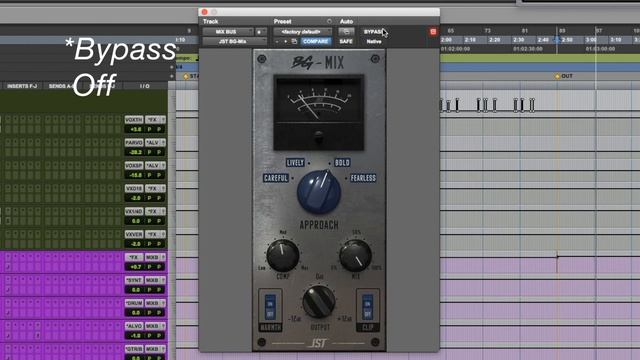Click the BG-MIX title on the plugin

pos(318,62)
